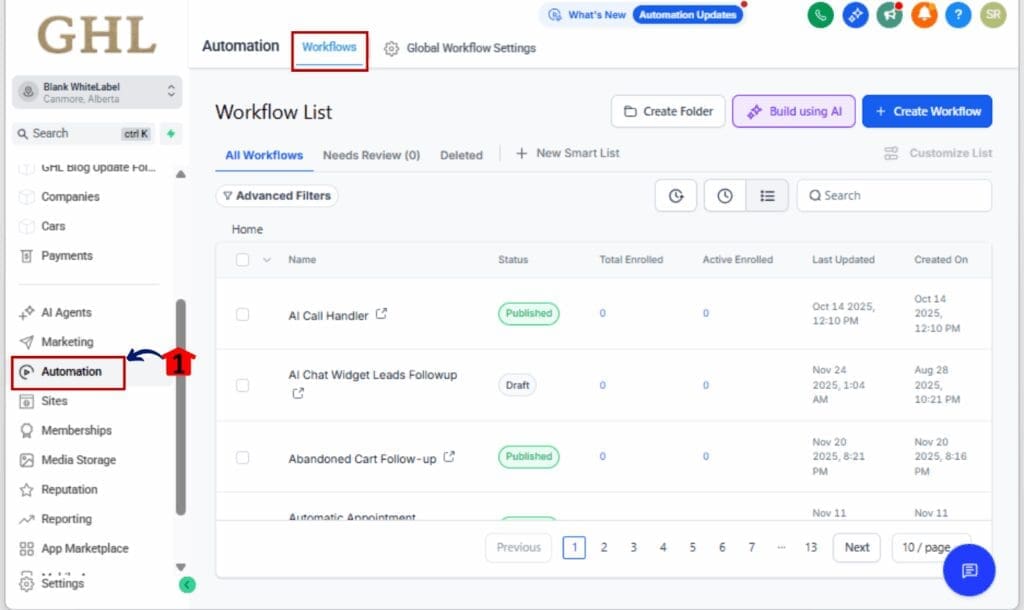Click the sidebar scrollbar thumb

[x=181, y=407]
